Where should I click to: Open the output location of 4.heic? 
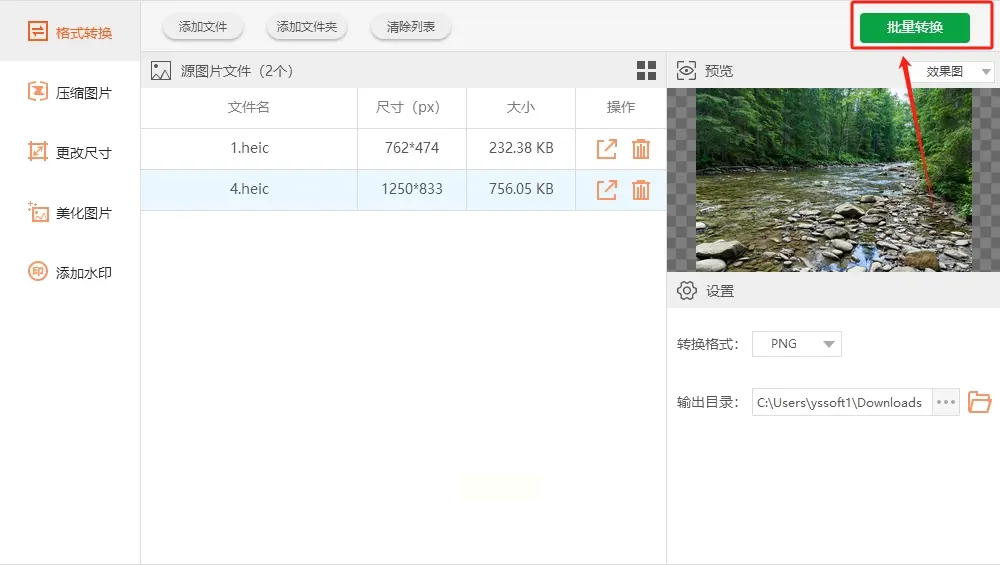pyautogui.click(x=607, y=189)
